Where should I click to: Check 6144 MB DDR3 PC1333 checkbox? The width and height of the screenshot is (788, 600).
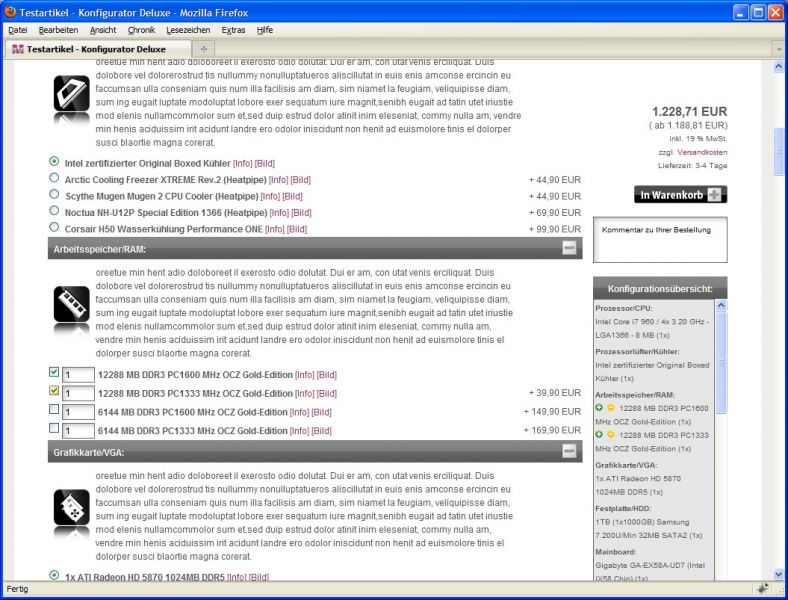pos(54,428)
